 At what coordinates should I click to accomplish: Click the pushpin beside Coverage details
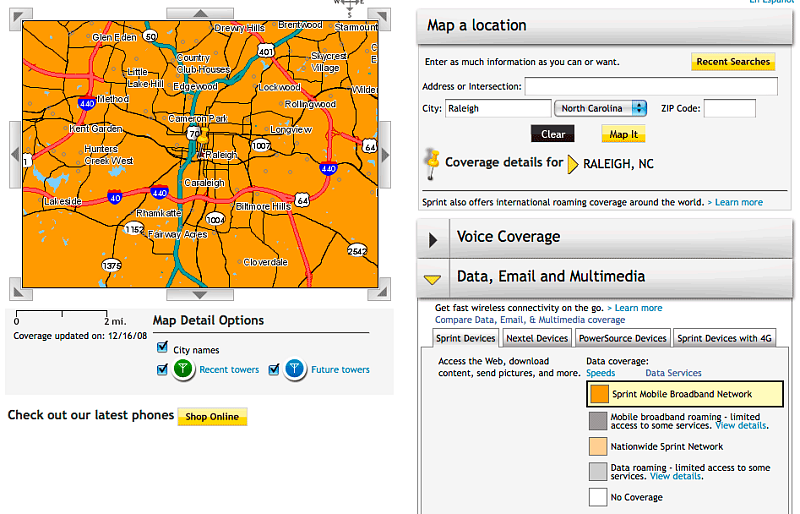pyautogui.click(x=433, y=164)
